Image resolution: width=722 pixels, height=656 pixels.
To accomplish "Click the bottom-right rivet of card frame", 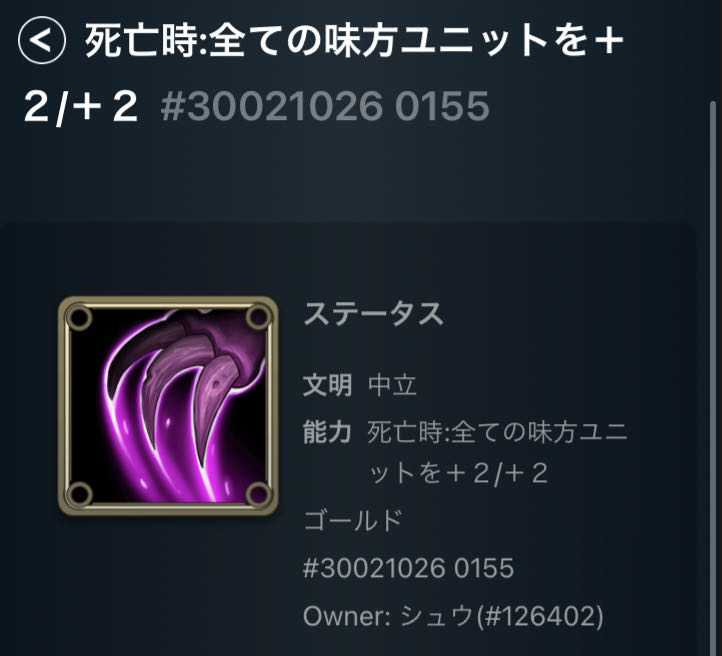I will pos(258,494).
